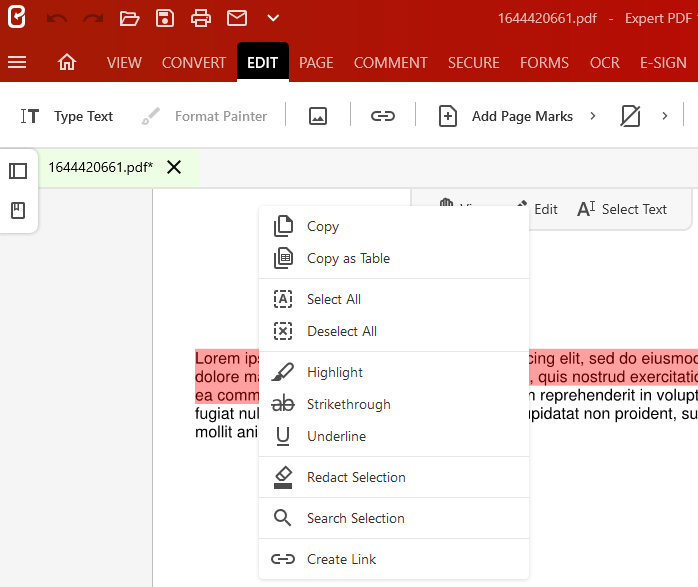Click the Search magnifier icon
The width and height of the screenshot is (698, 587).
283,518
